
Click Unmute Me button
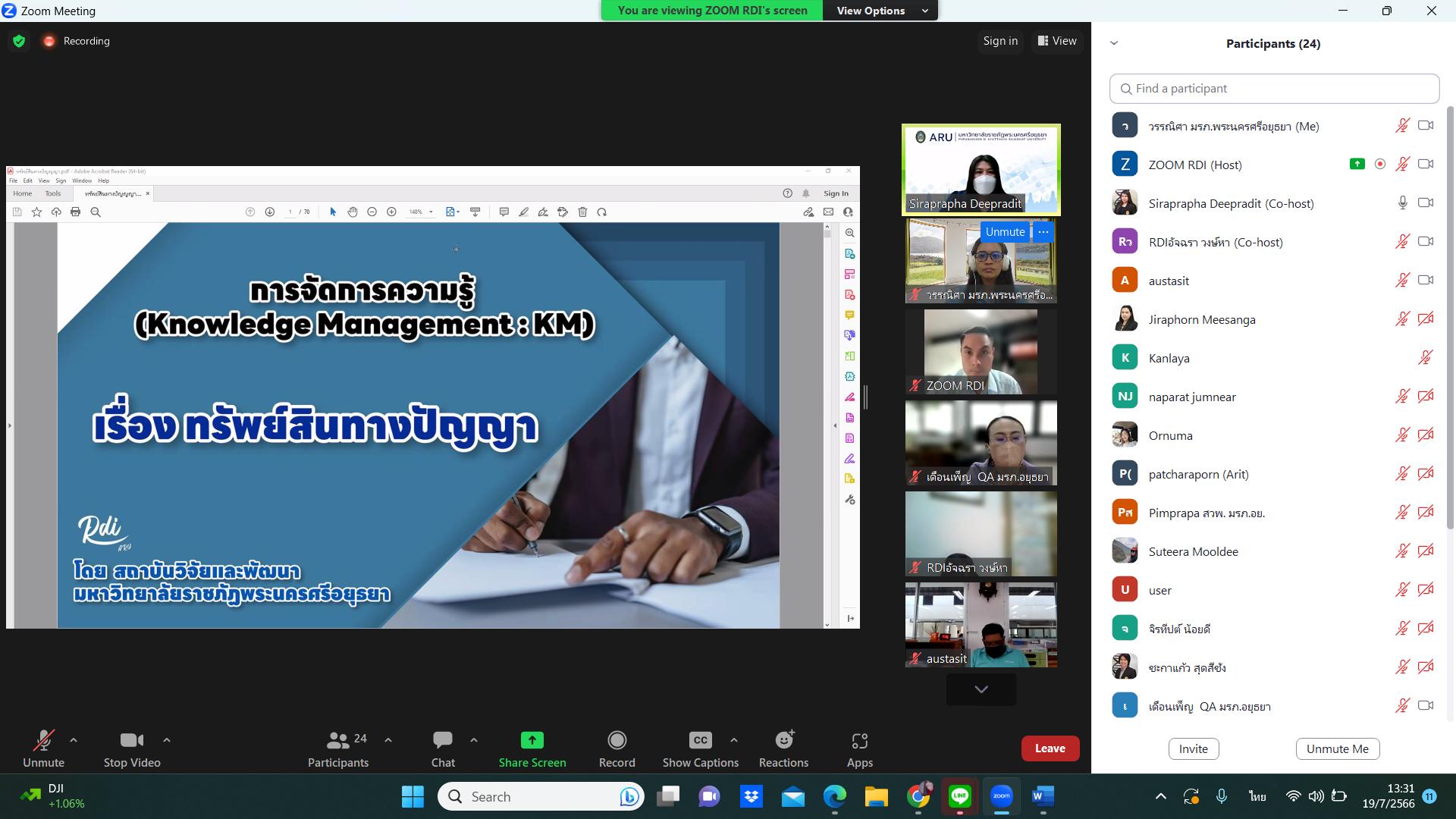click(1338, 748)
